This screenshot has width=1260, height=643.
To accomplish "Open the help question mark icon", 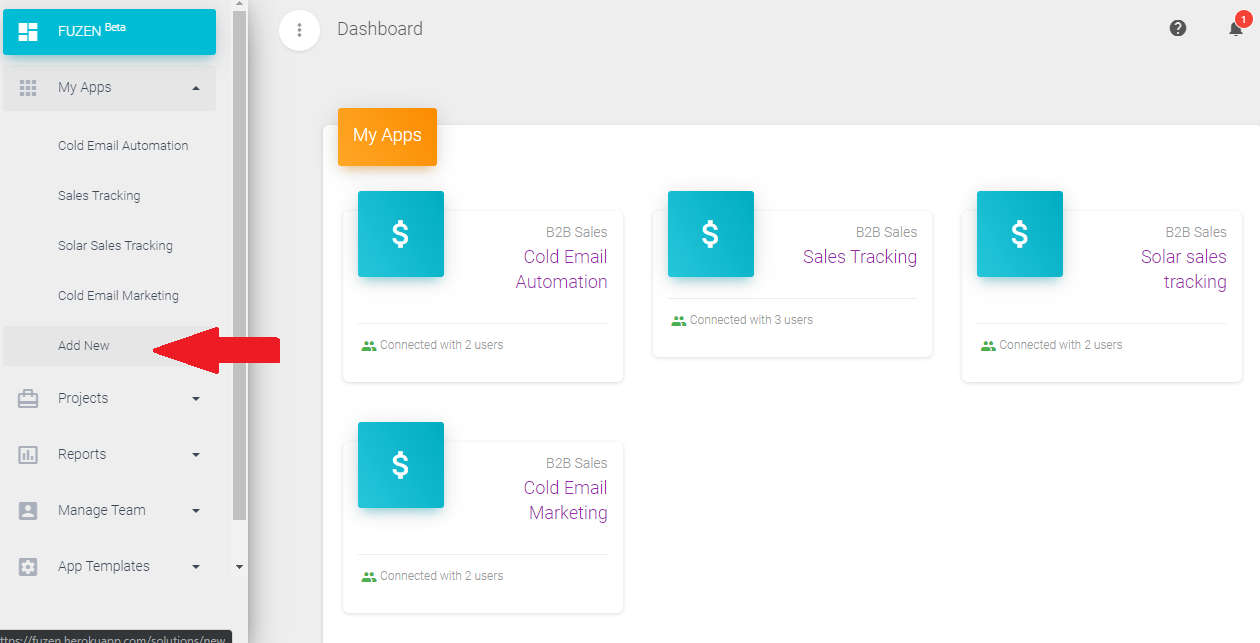I will coord(1178,28).
